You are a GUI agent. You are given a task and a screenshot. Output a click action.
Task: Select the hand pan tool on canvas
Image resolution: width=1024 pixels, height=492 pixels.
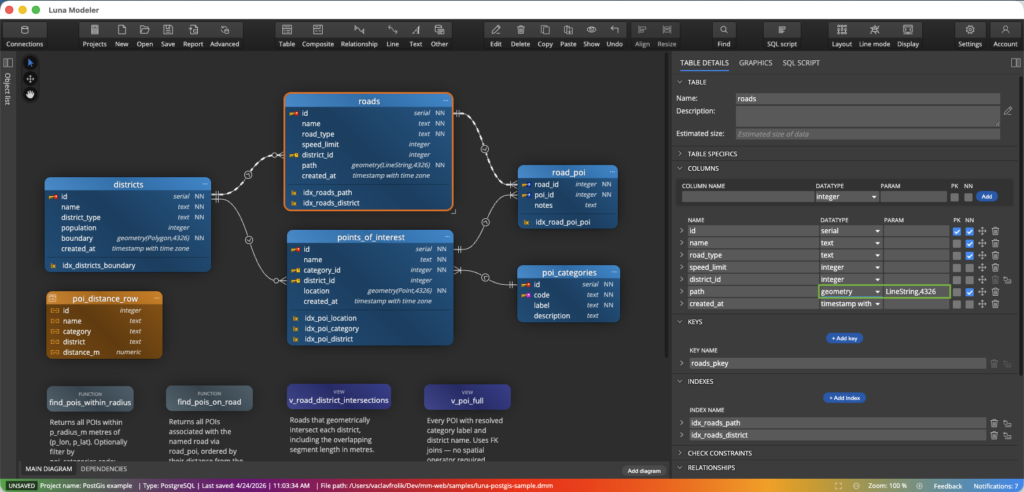[x=30, y=94]
